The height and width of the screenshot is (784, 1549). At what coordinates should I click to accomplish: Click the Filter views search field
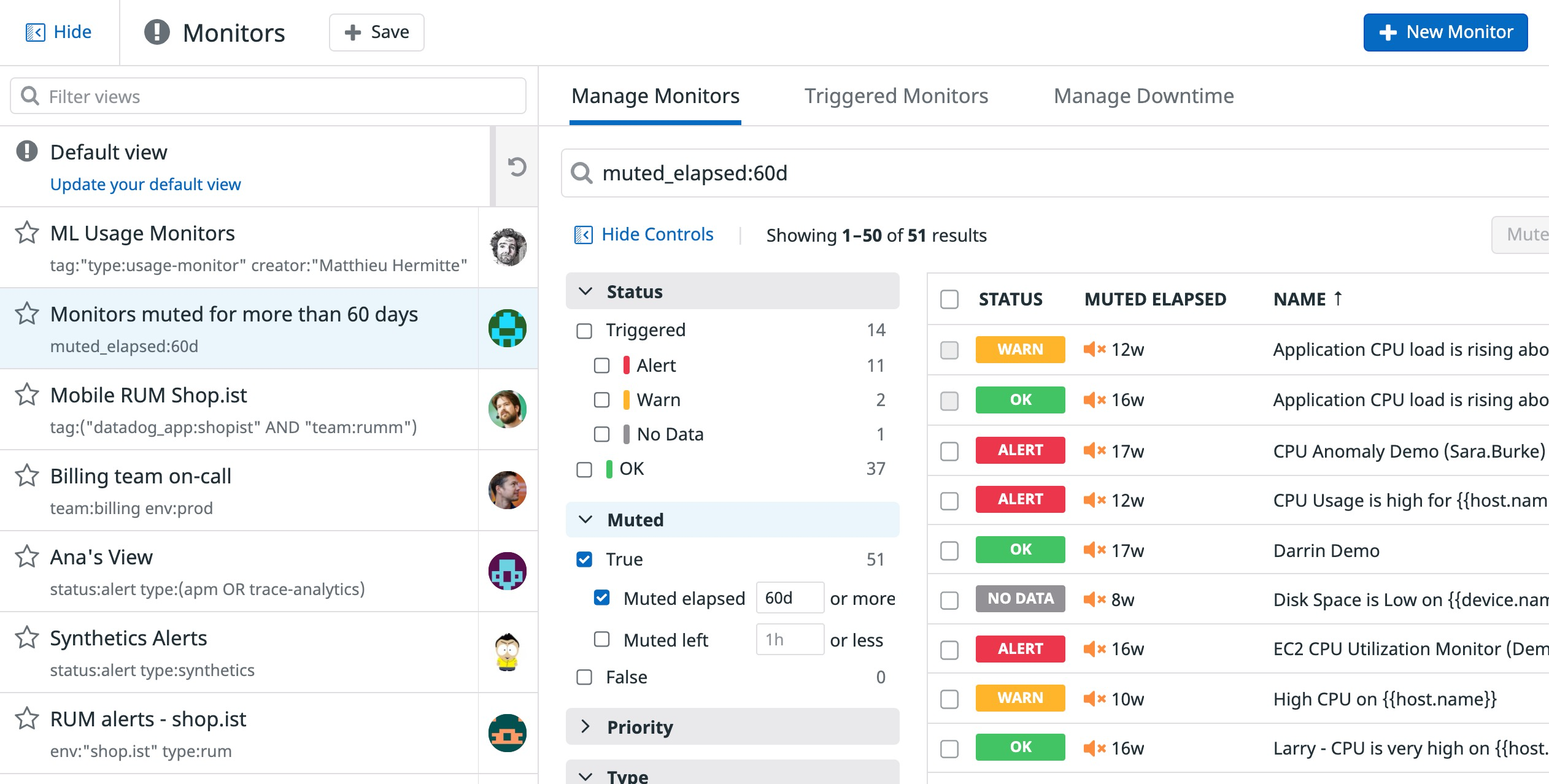point(268,96)
